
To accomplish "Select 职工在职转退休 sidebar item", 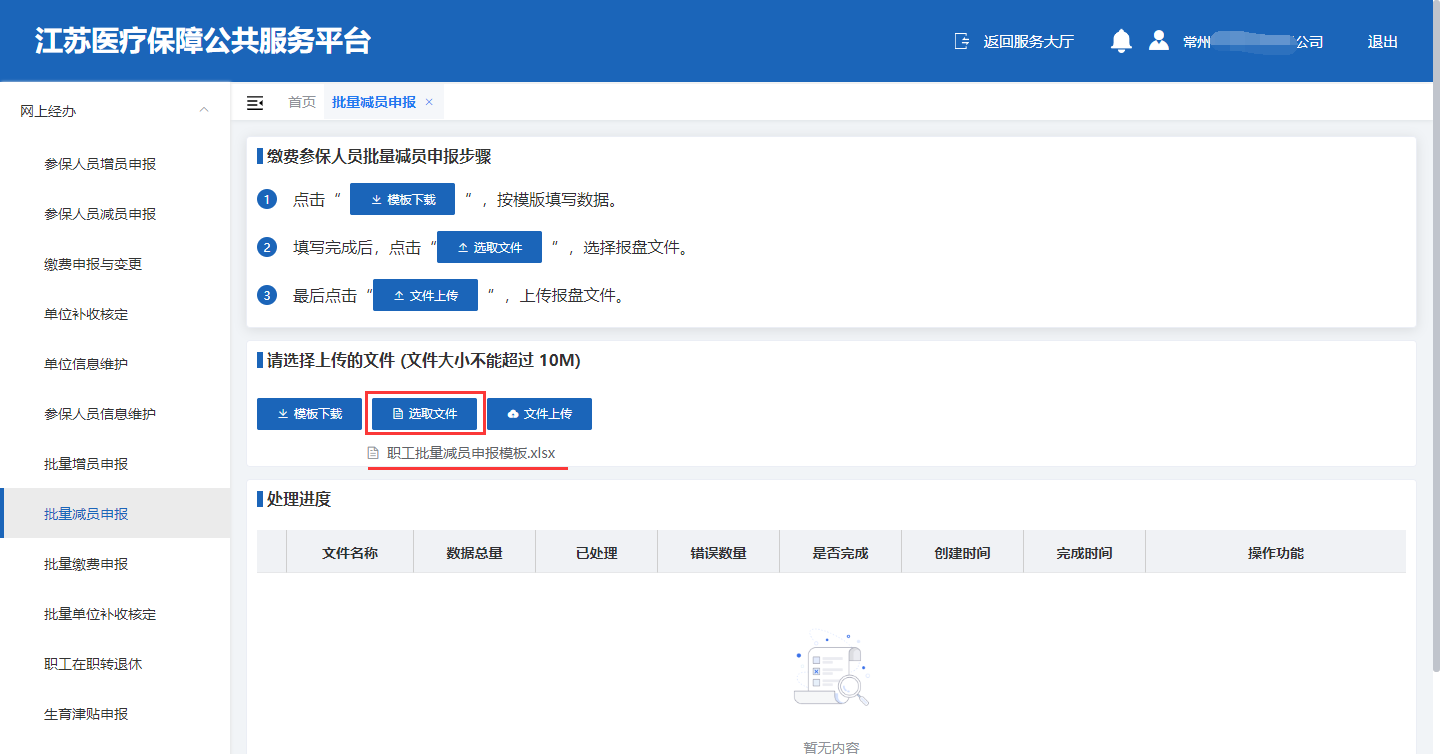I will [93, 664].
